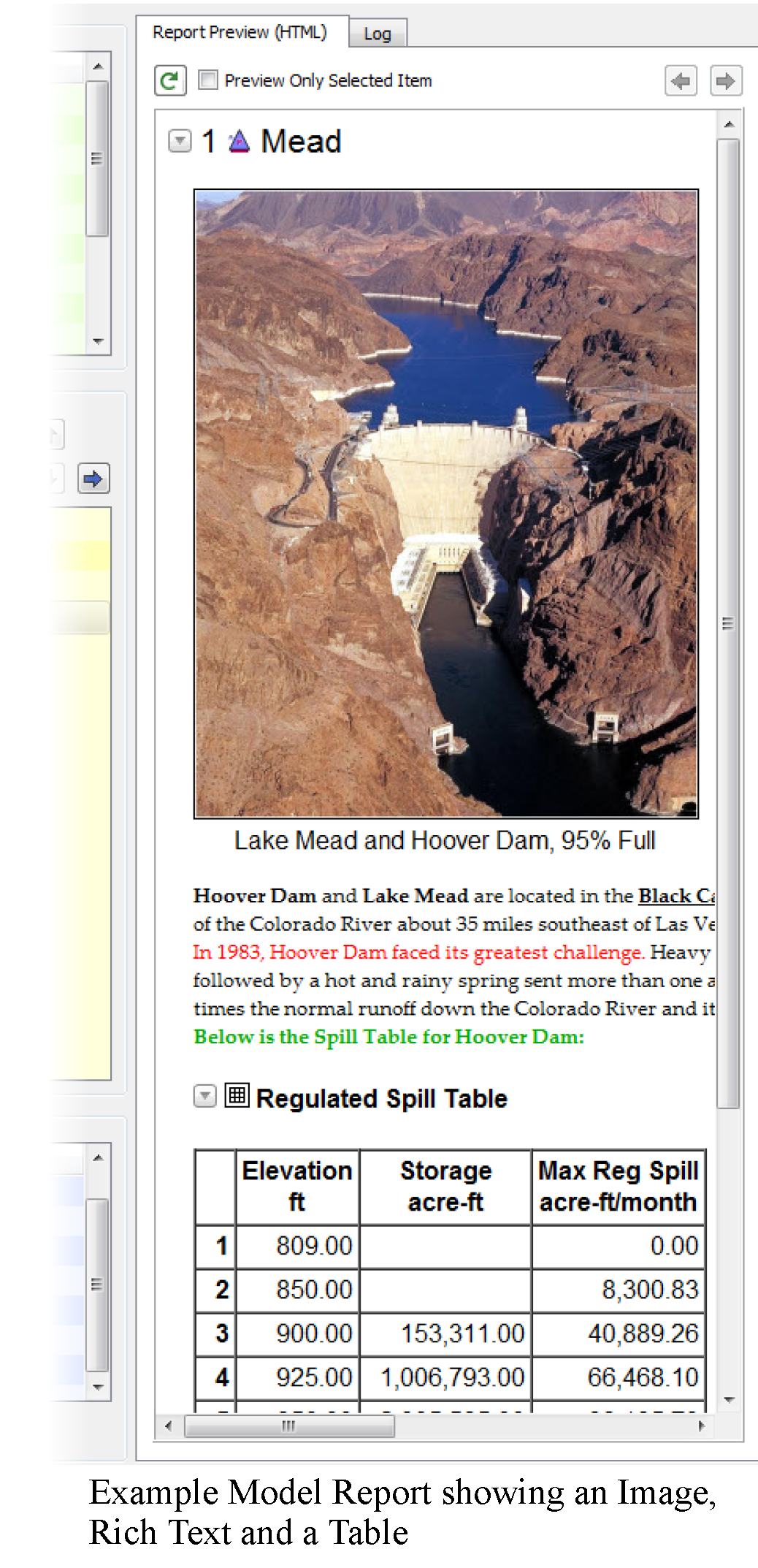Open the Black Canyon underlined link
This screenshot has height=1568, width=758.
675,896
